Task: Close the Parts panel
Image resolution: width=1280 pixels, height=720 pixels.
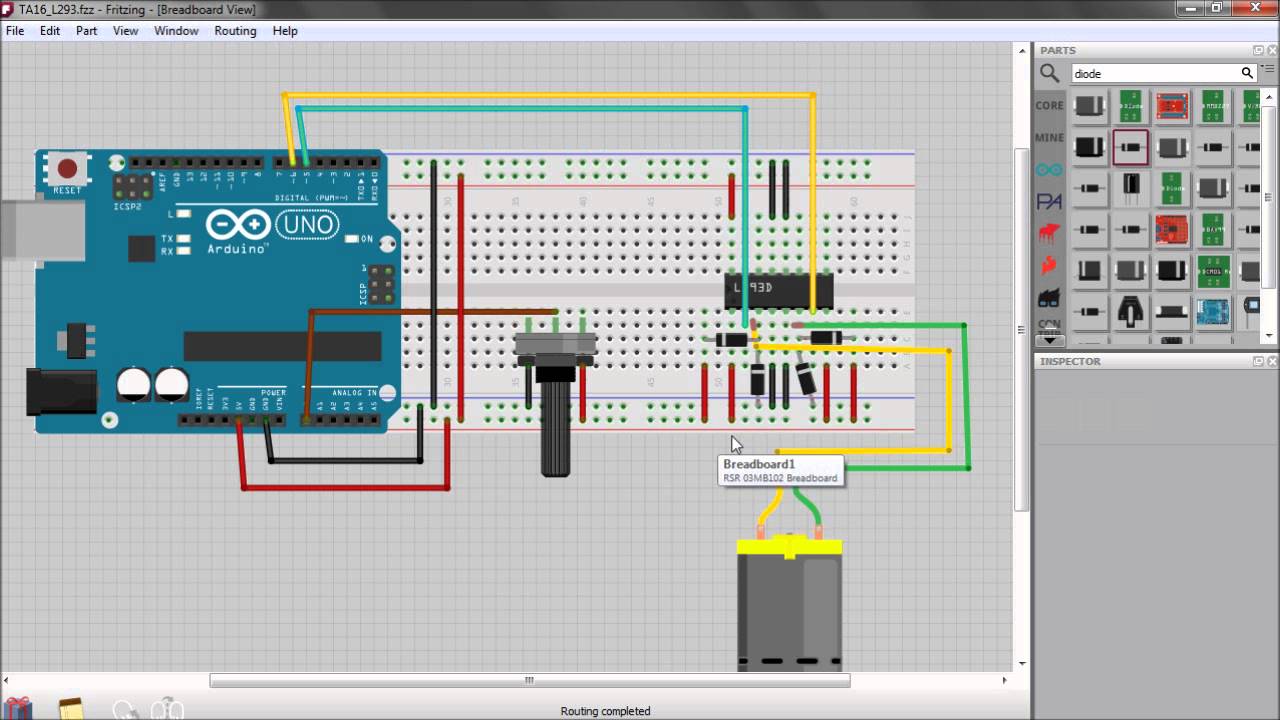Action: (x=1271, y=50)
